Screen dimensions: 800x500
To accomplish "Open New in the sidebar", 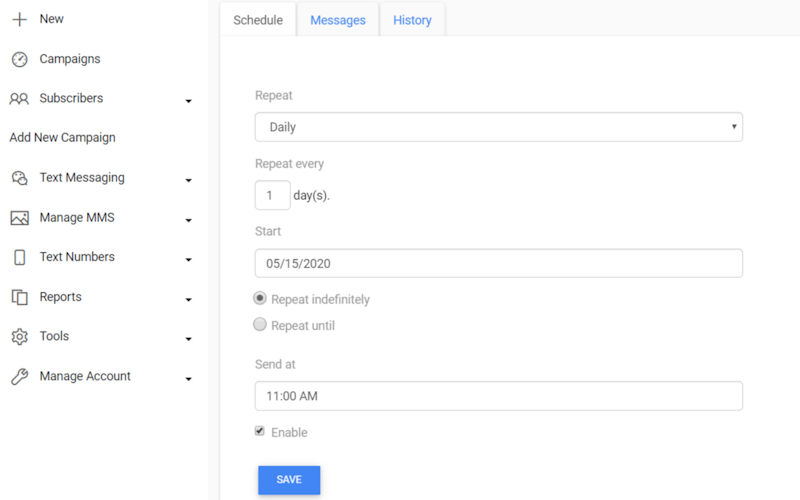I will point(52,19).
